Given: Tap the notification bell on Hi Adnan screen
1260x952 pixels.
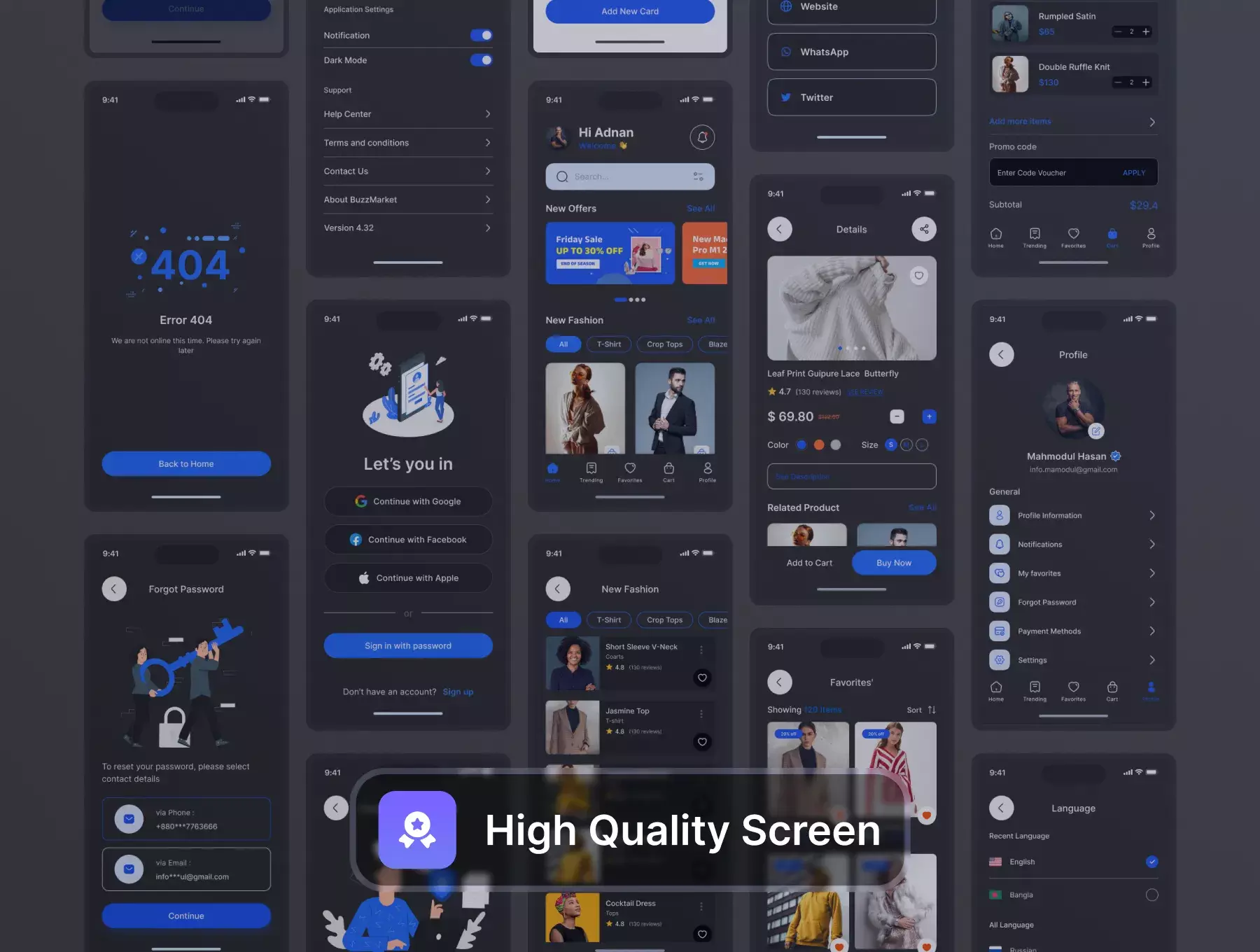Looking at the screenshot, I should pos(702,137).
